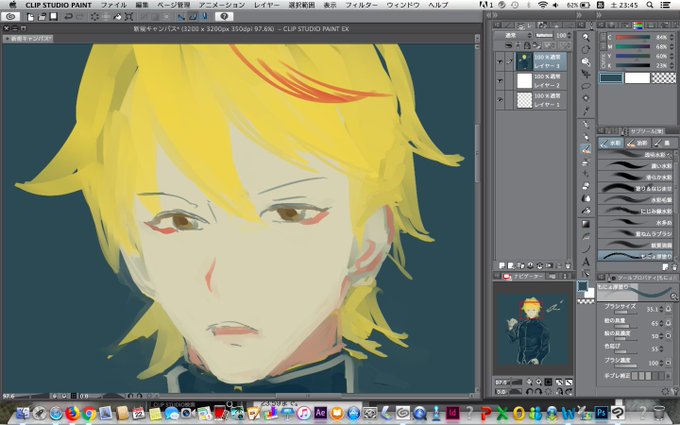
Task: Select layer レイヤー 2 in layer list
Action: pos(541,81)
